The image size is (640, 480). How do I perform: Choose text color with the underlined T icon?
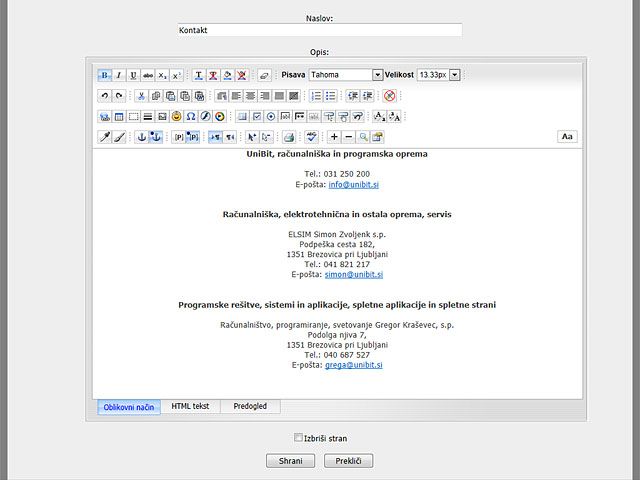click(199, 75)
